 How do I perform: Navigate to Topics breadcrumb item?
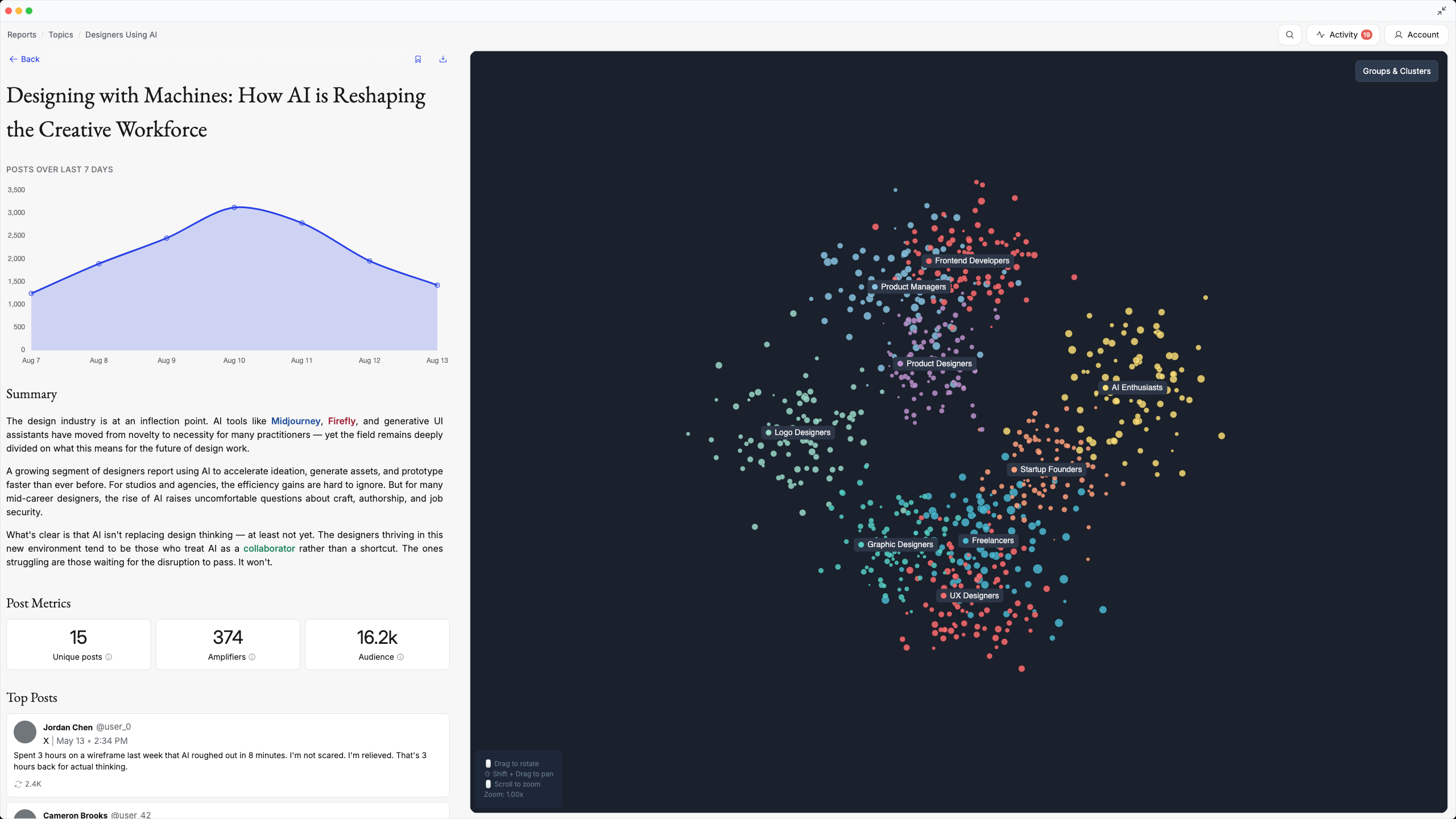tap(61, 35)
